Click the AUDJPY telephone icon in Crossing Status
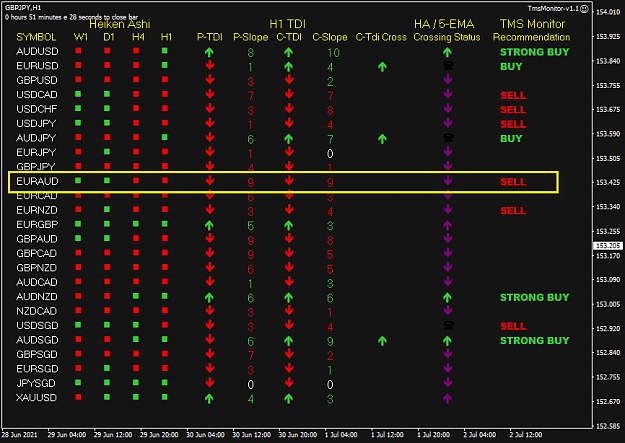Image resolution: width=625 pixels, height=443 pixels. pyautogui.click(x=448, y=138)
